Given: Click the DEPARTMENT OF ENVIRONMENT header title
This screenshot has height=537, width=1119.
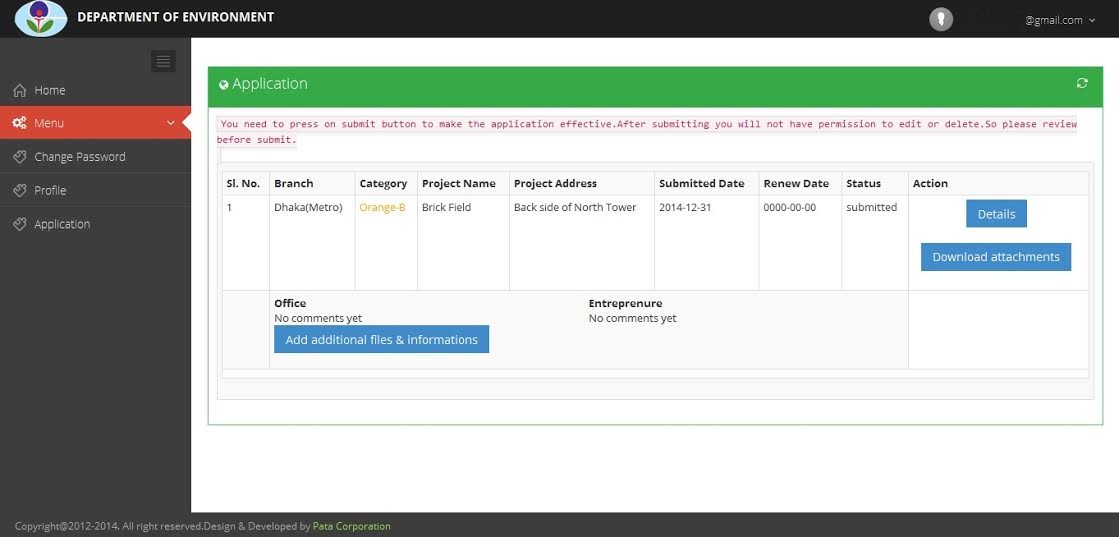Looking at the screenshot, I should [x=176, y=17].
